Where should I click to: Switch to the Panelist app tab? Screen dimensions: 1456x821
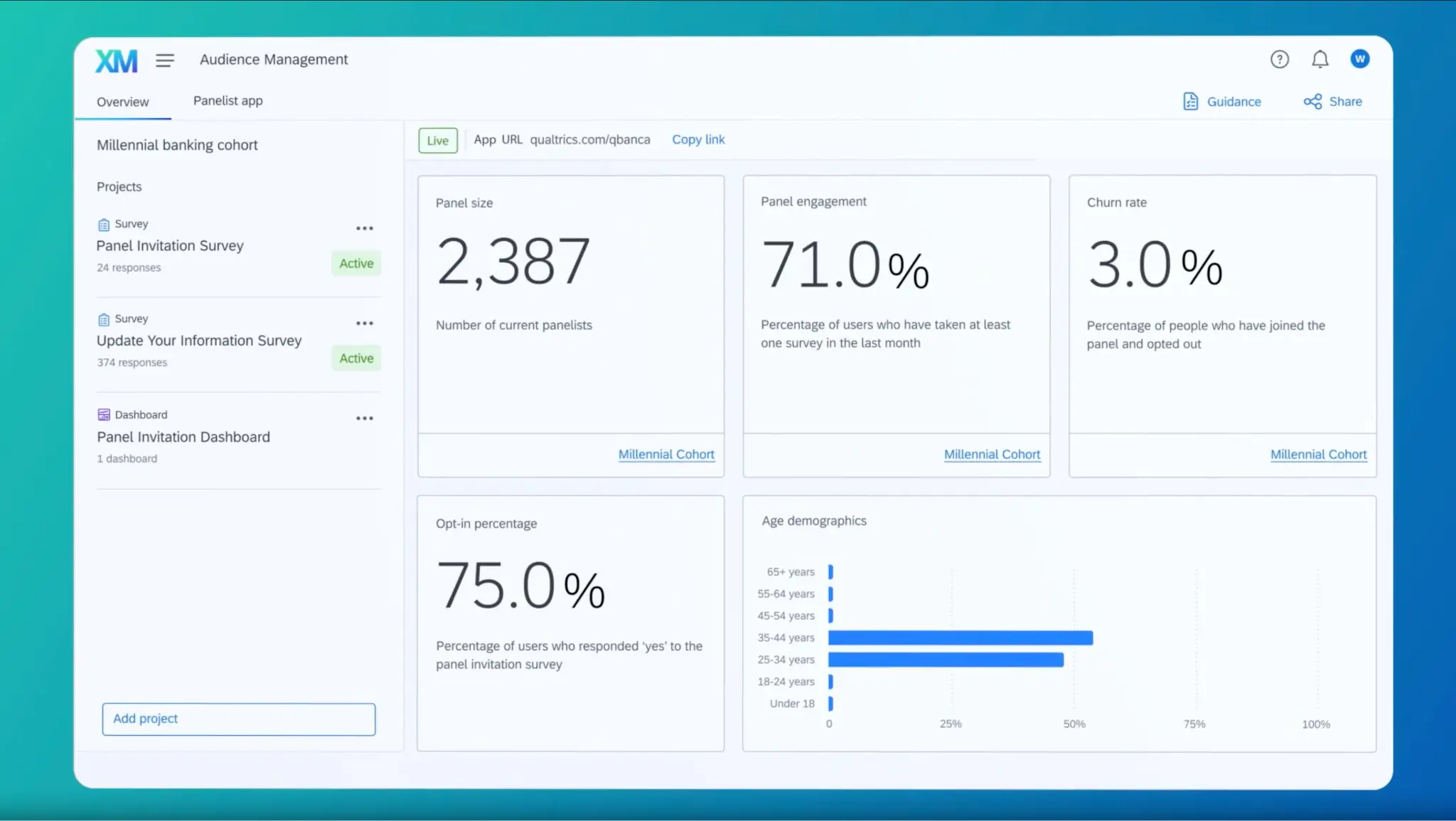(228, 101)
